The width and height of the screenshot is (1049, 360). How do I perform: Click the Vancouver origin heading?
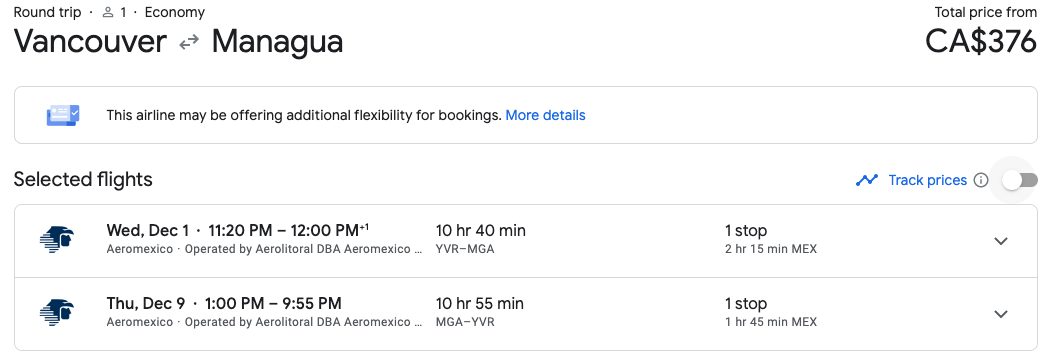(x=90, y=41)
